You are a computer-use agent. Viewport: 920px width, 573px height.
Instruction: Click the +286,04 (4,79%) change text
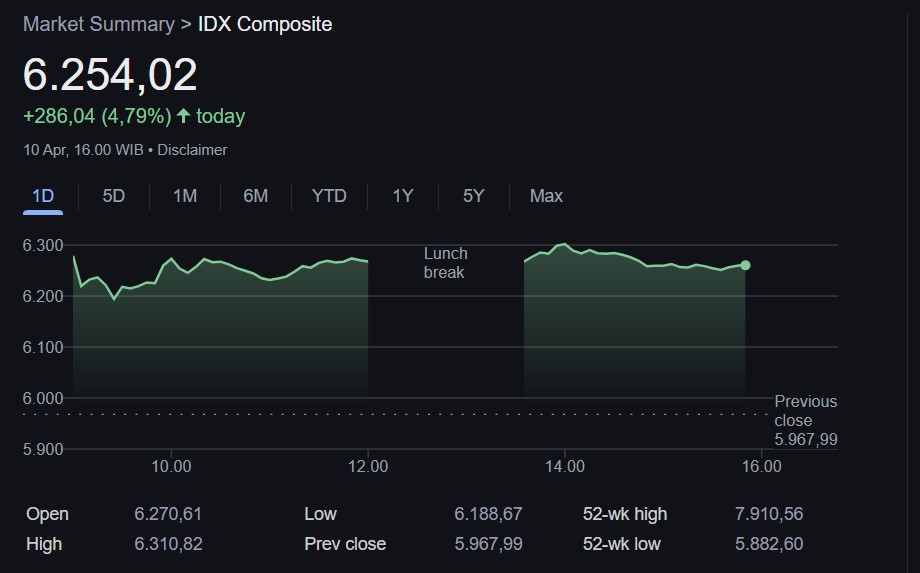[x=97, y=117]
